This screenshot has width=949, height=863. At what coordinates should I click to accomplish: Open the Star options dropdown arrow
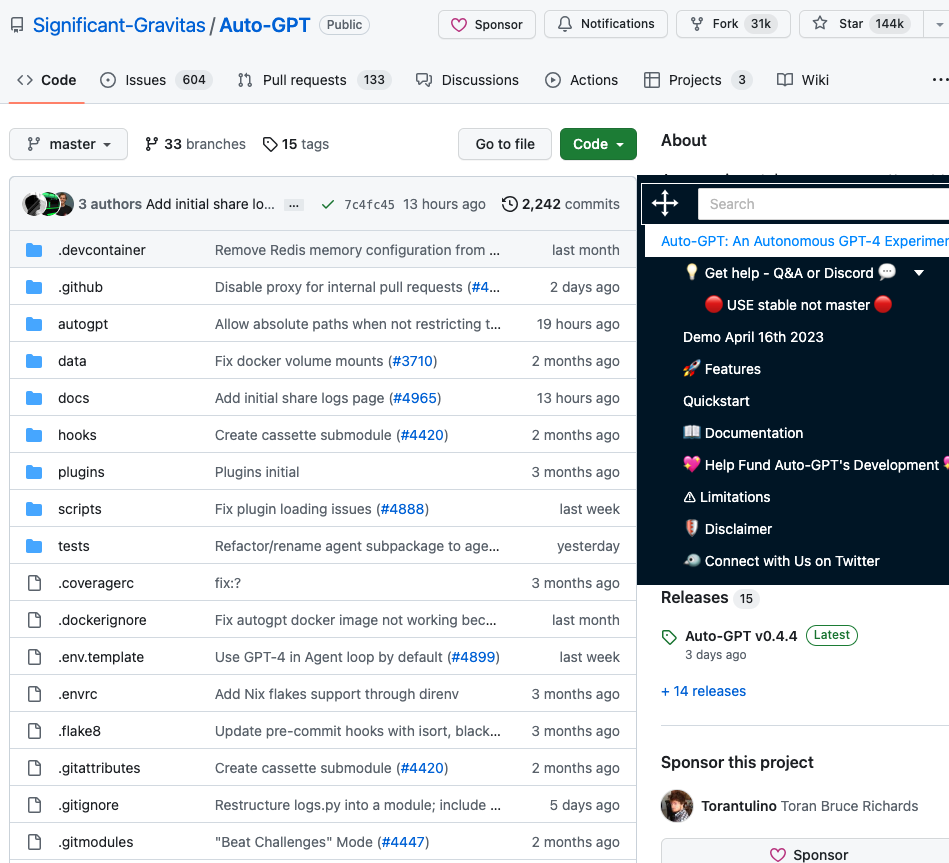(x=939, y=24)
